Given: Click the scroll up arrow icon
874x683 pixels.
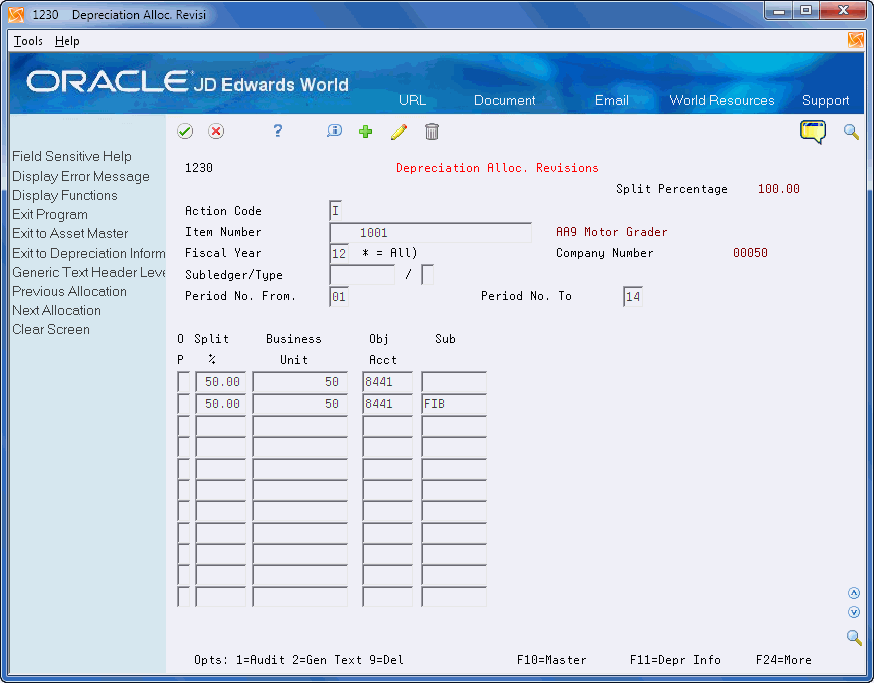Looking at the screenshot, I should (x=853, y=593).
